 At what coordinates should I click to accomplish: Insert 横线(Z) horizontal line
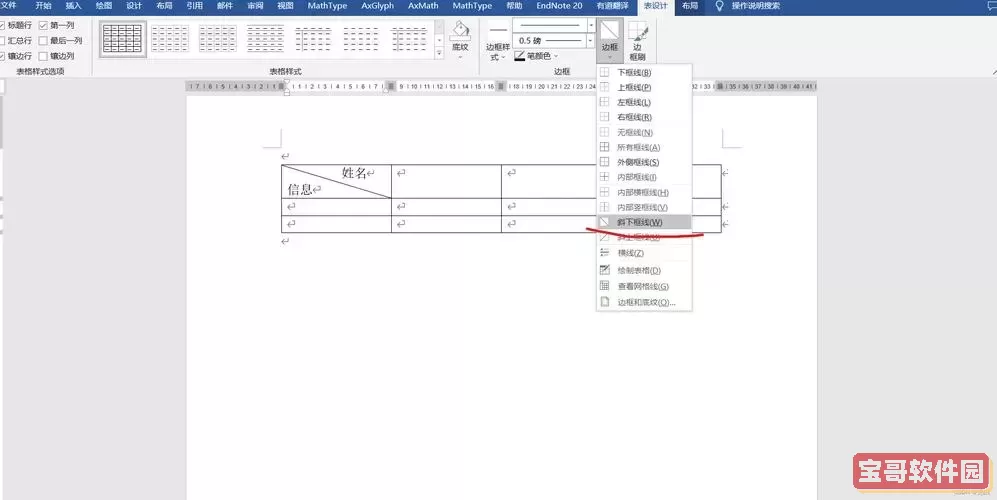click(x=643, y=253)
